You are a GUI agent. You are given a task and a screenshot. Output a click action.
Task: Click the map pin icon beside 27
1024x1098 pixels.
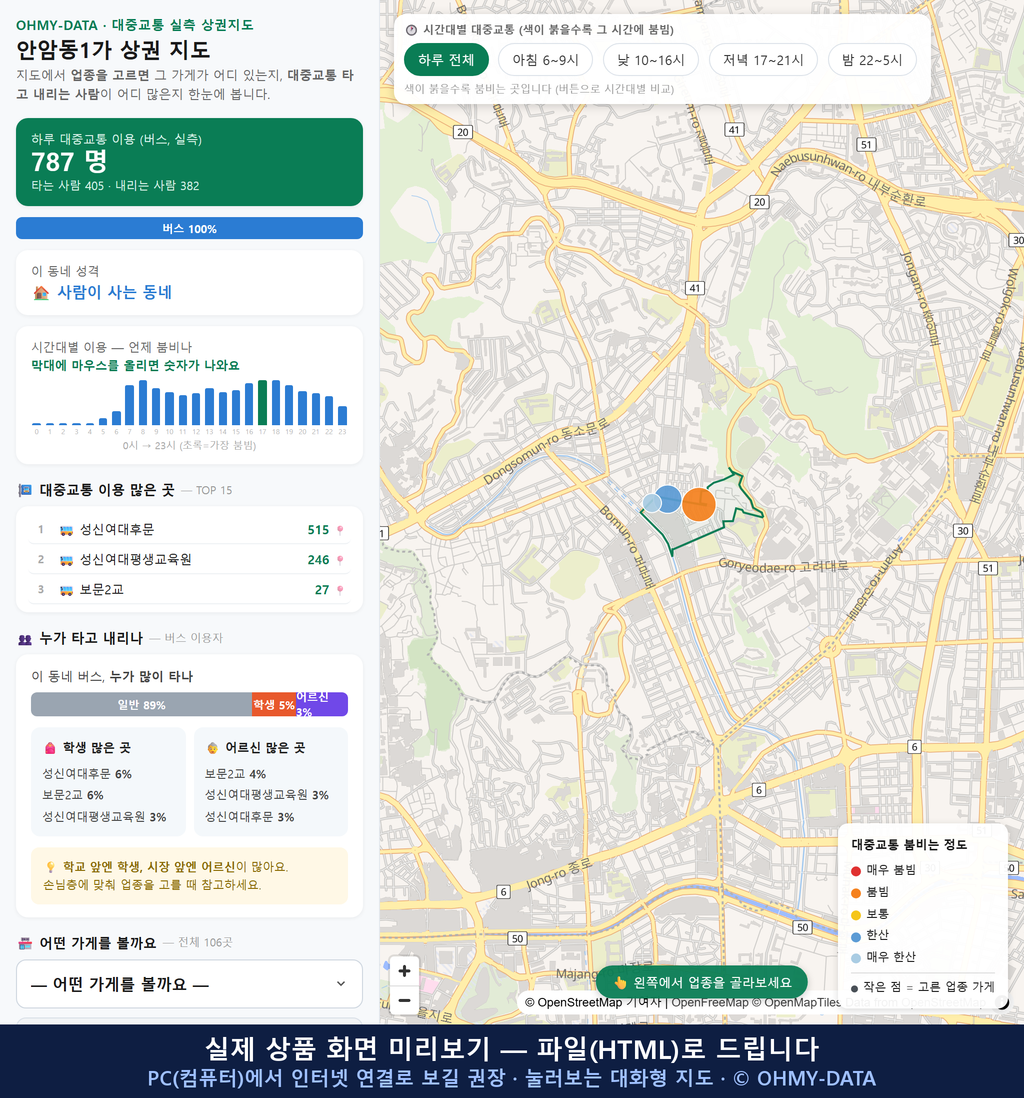pos(340,590)
